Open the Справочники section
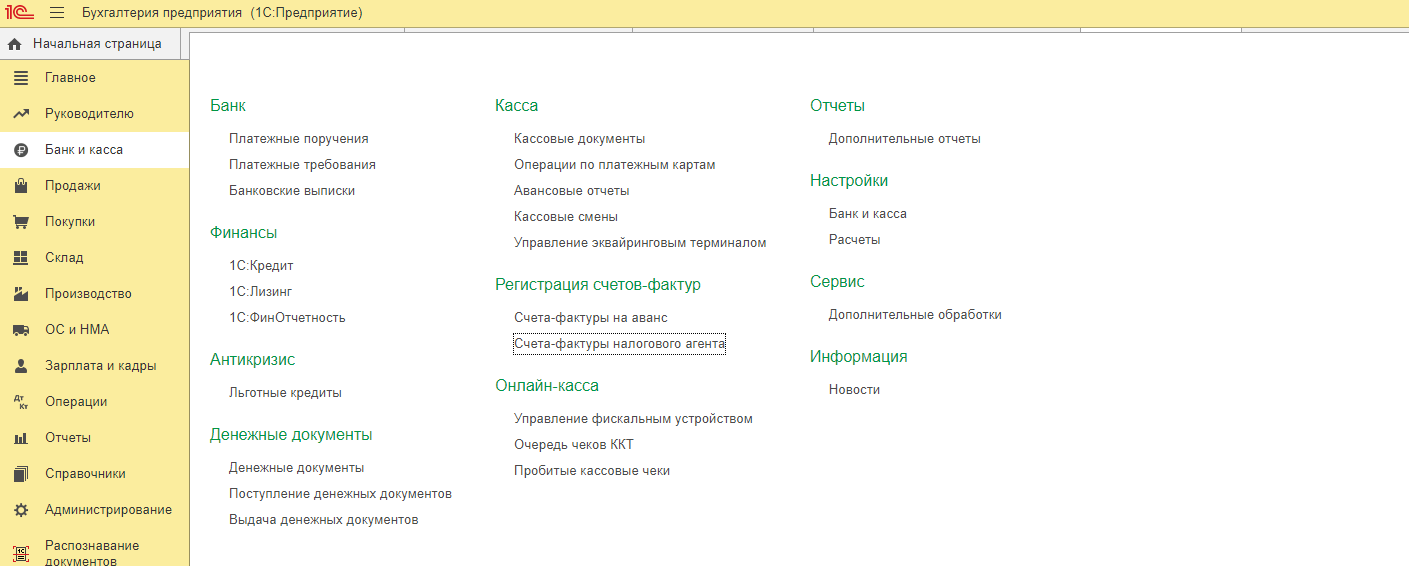1409x566 pixels. pyautogui.click(x=94, y=474)
